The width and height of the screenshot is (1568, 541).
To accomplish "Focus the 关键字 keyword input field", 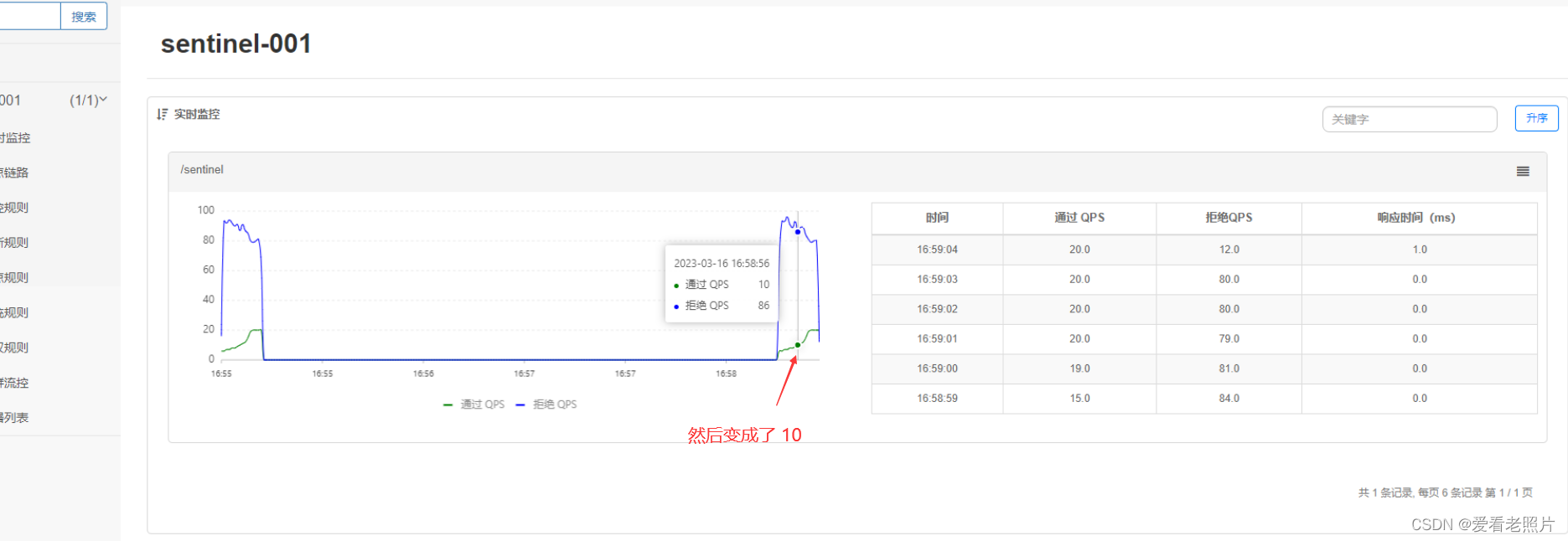I will click(1410, 119).
